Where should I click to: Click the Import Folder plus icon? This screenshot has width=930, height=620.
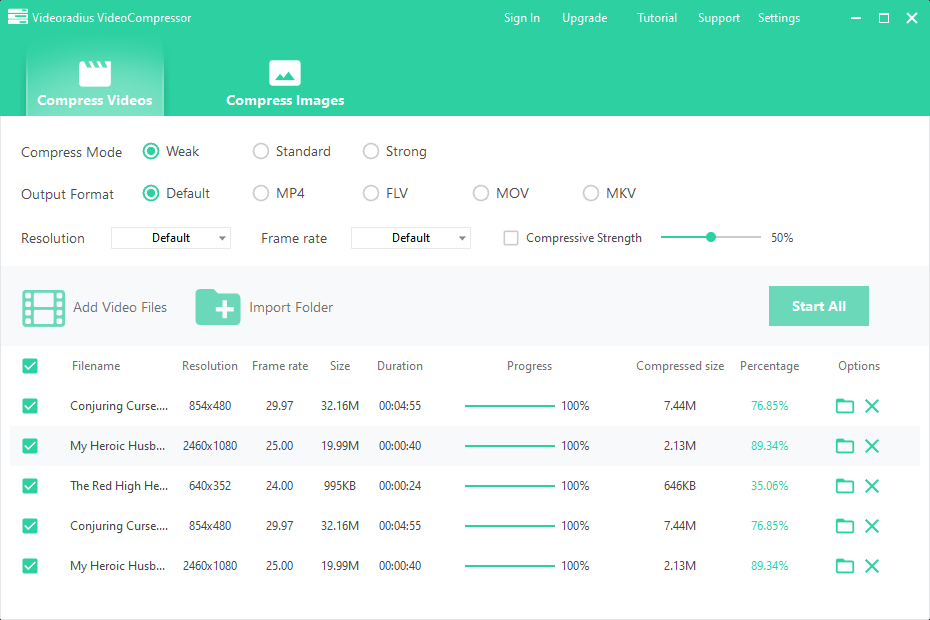coord(217,307)
